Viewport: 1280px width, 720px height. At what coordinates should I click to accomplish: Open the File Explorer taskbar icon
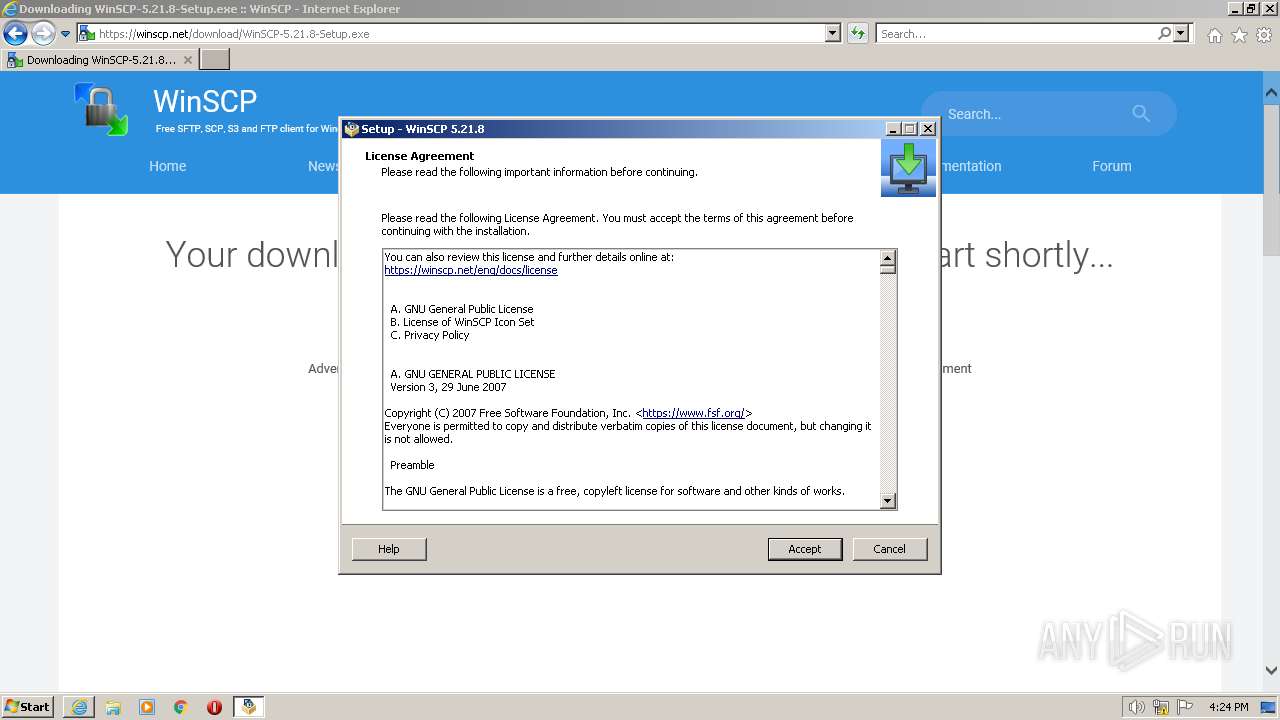tap(113, 707)
